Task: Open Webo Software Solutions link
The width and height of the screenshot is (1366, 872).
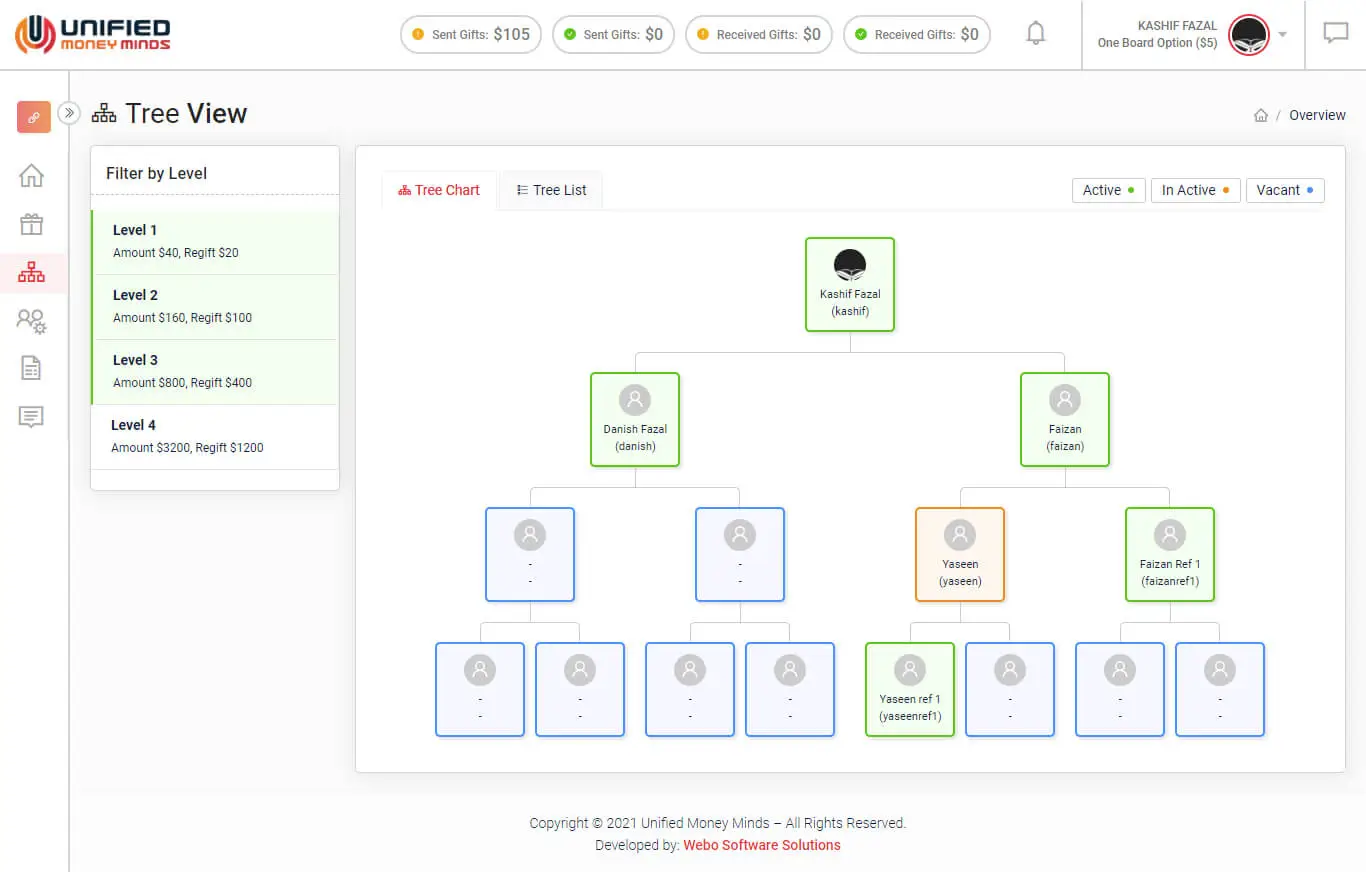Action: tap(761, 845)
